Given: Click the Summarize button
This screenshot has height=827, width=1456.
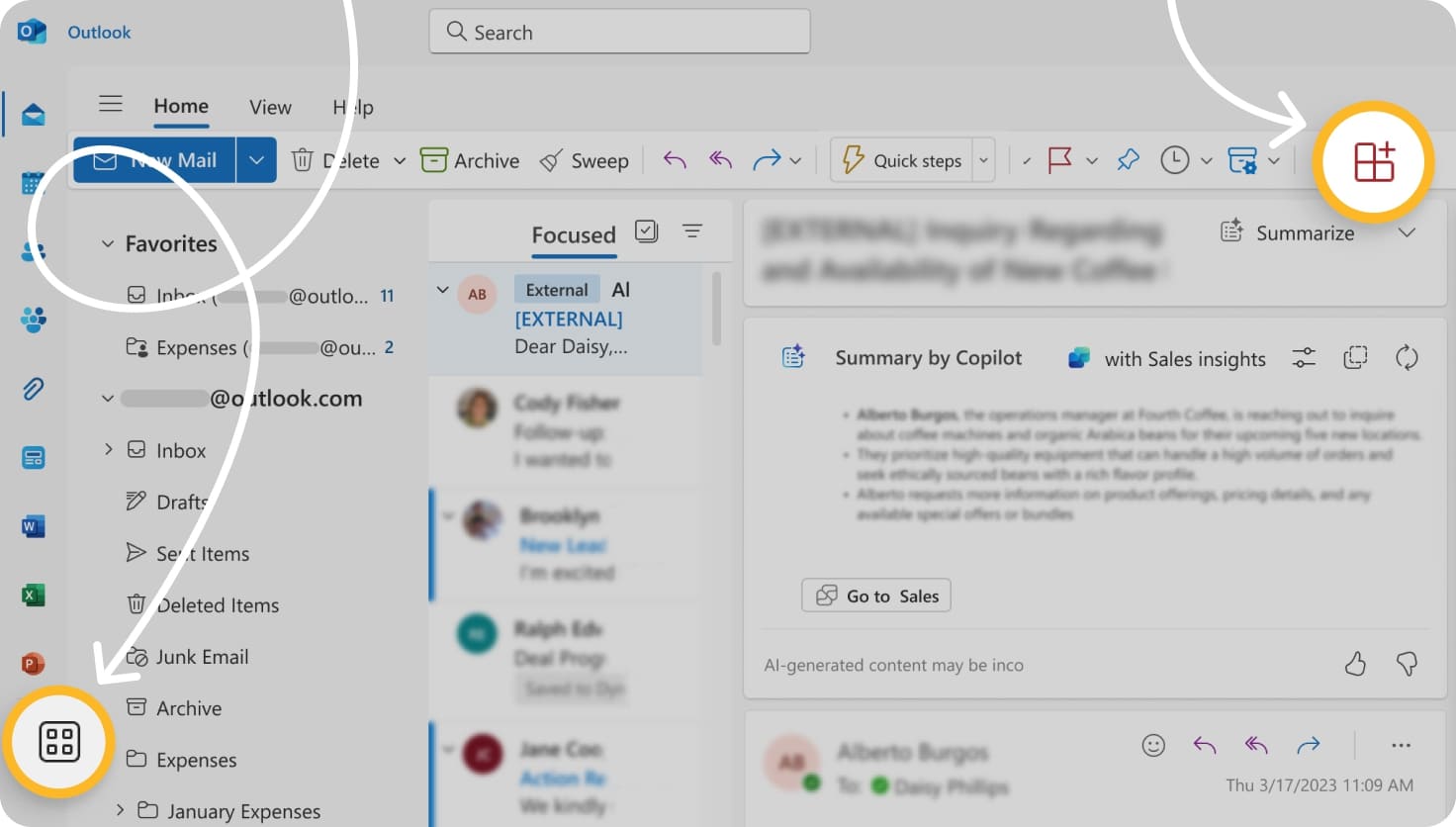Looking at the screenshot, I should tap(1287, 232).
